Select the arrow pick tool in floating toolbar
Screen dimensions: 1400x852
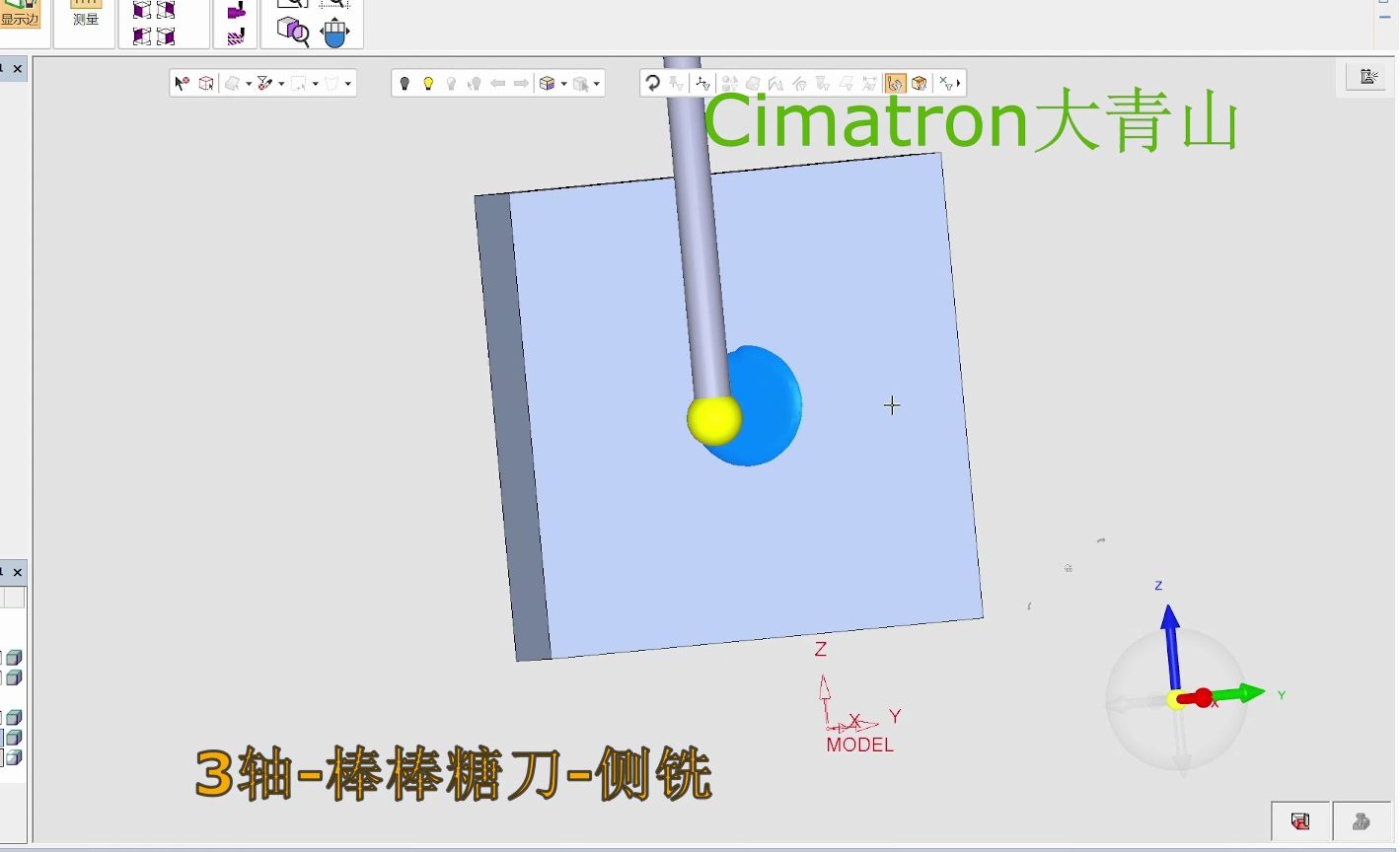[180, 83]
